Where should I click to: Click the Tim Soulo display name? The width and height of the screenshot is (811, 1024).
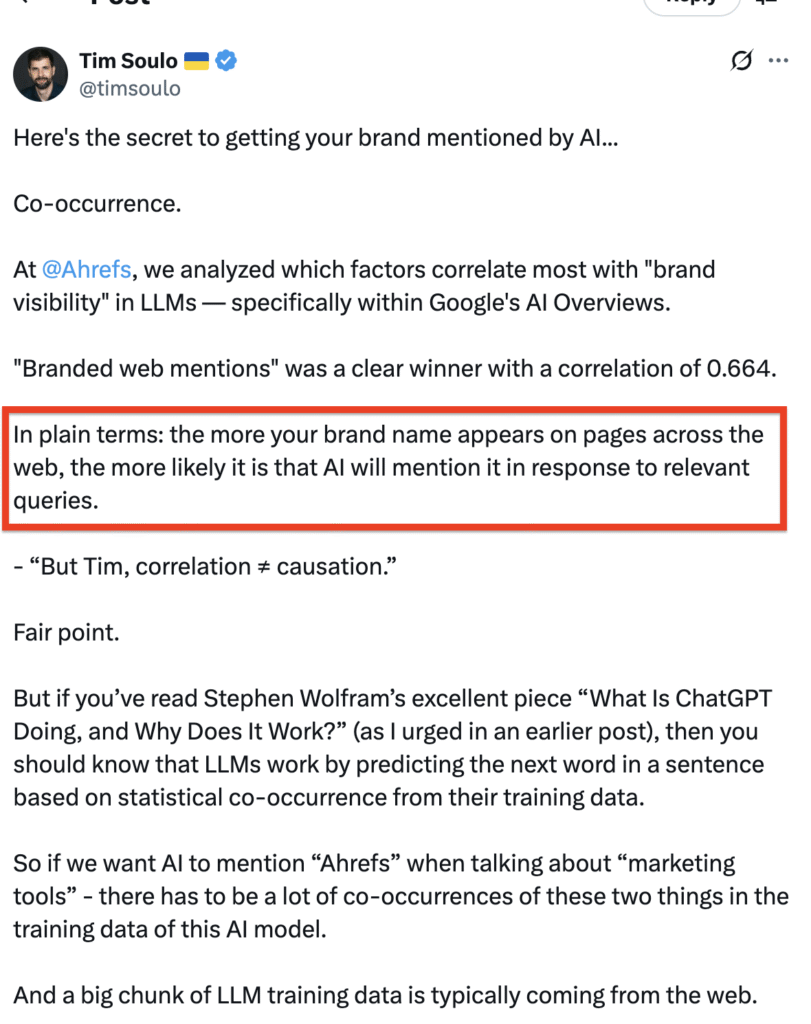[129, 62]
